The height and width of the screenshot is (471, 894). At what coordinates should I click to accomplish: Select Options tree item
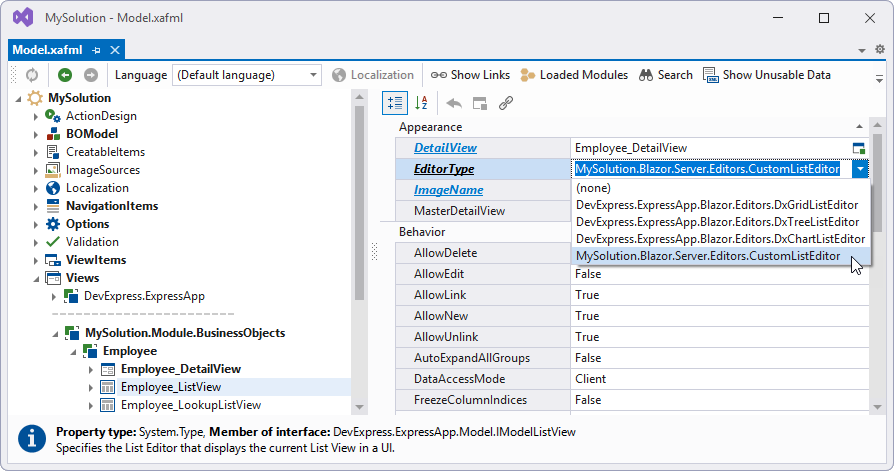point(87,224)
